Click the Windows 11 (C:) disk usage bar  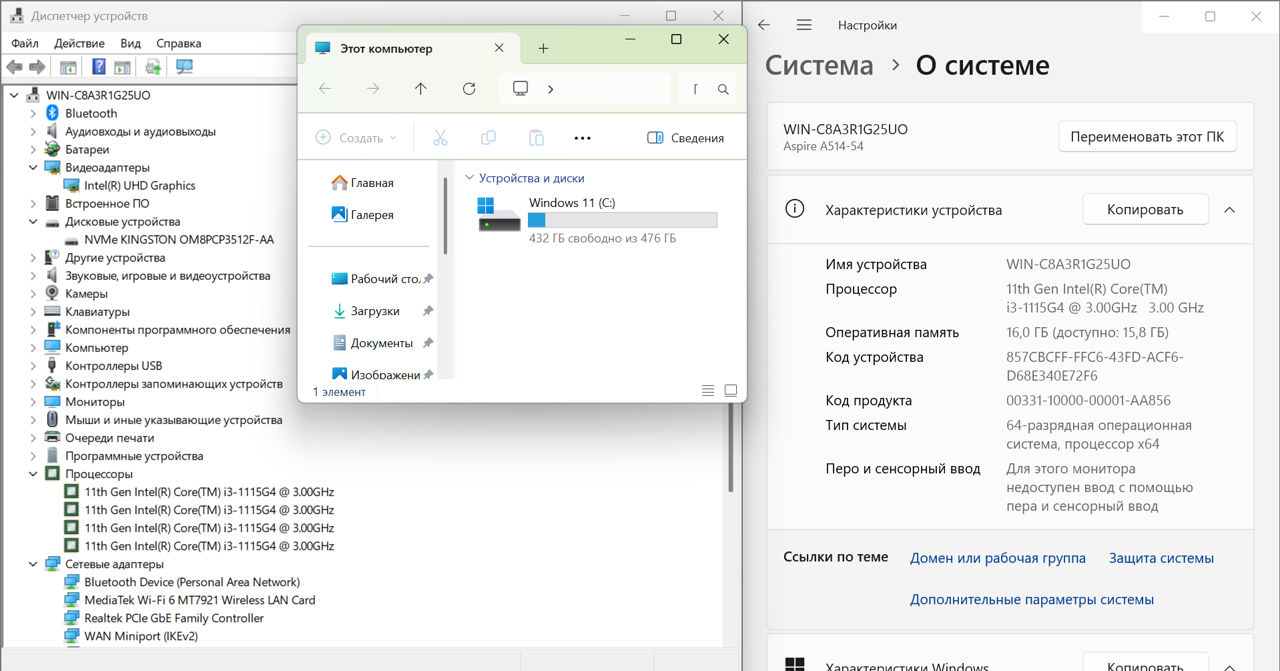622,220
